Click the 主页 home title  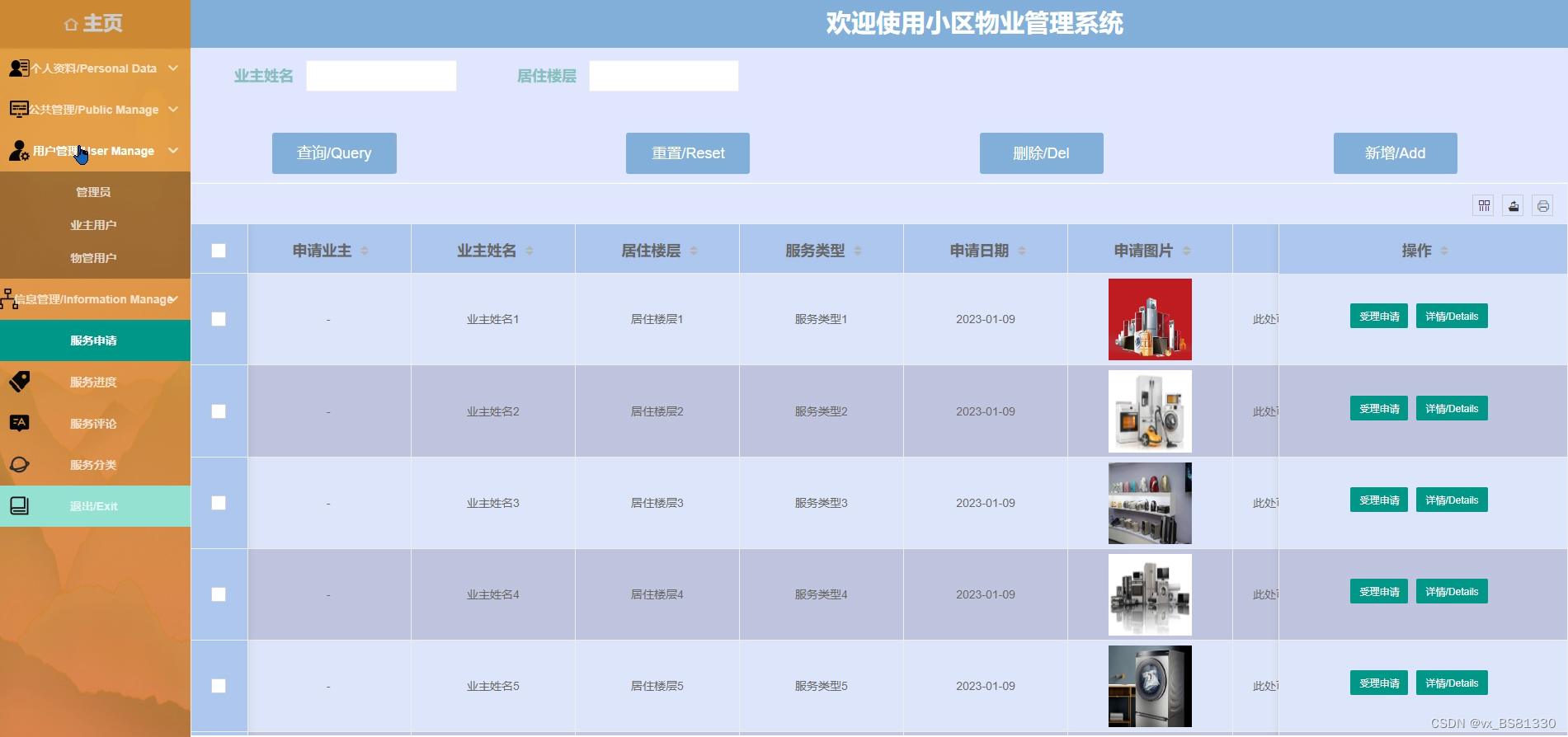102,24
